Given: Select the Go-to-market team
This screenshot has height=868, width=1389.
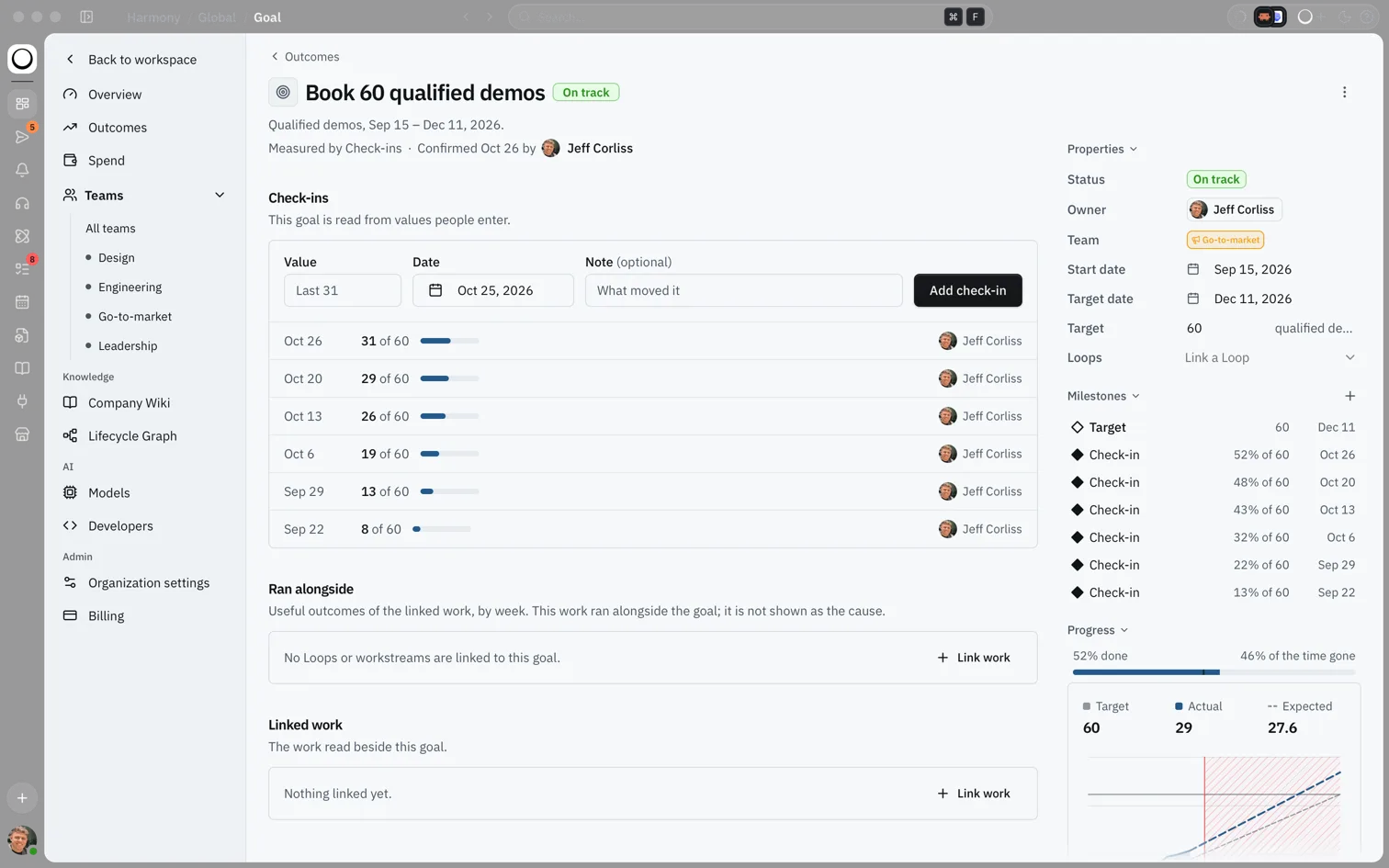Looking at the screenshot, I should (x=135, y=316).
